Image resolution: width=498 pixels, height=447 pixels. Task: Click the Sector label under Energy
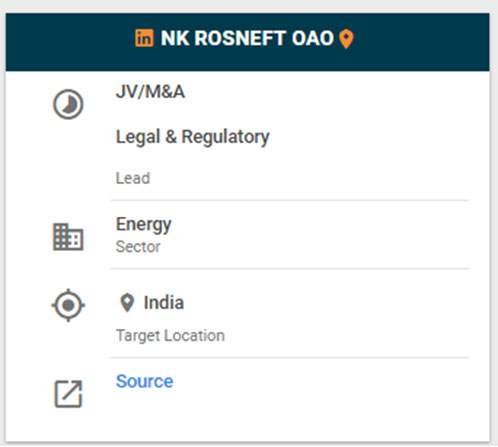(138, 247)
